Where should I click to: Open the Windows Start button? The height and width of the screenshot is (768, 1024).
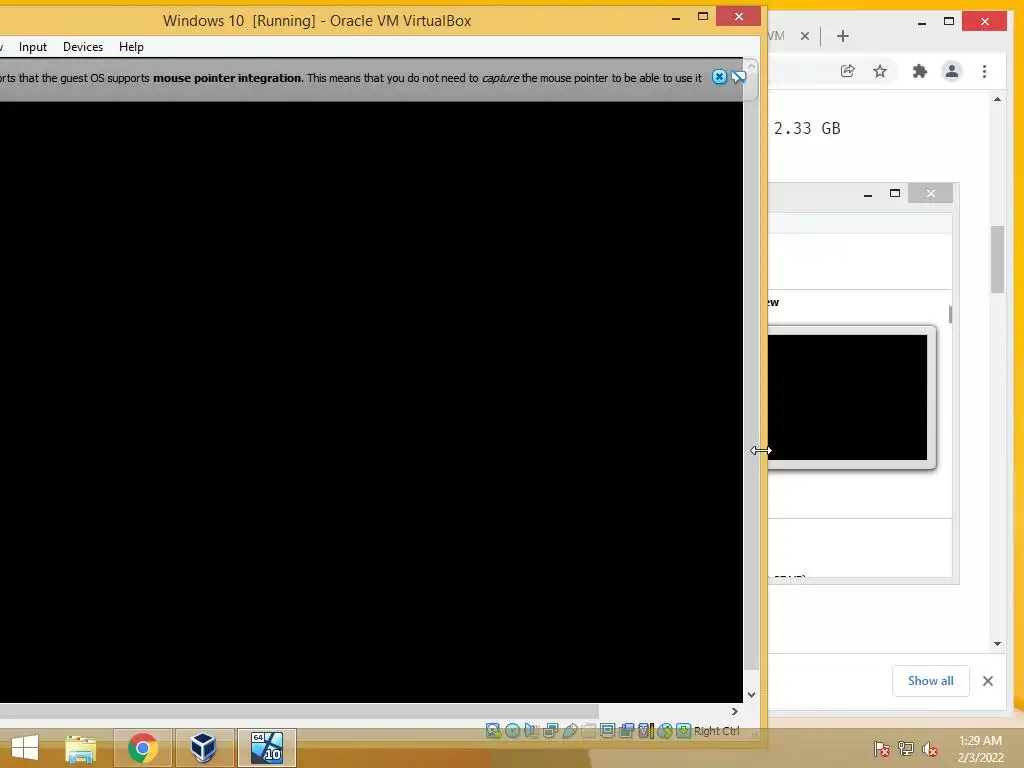[25, 747]
